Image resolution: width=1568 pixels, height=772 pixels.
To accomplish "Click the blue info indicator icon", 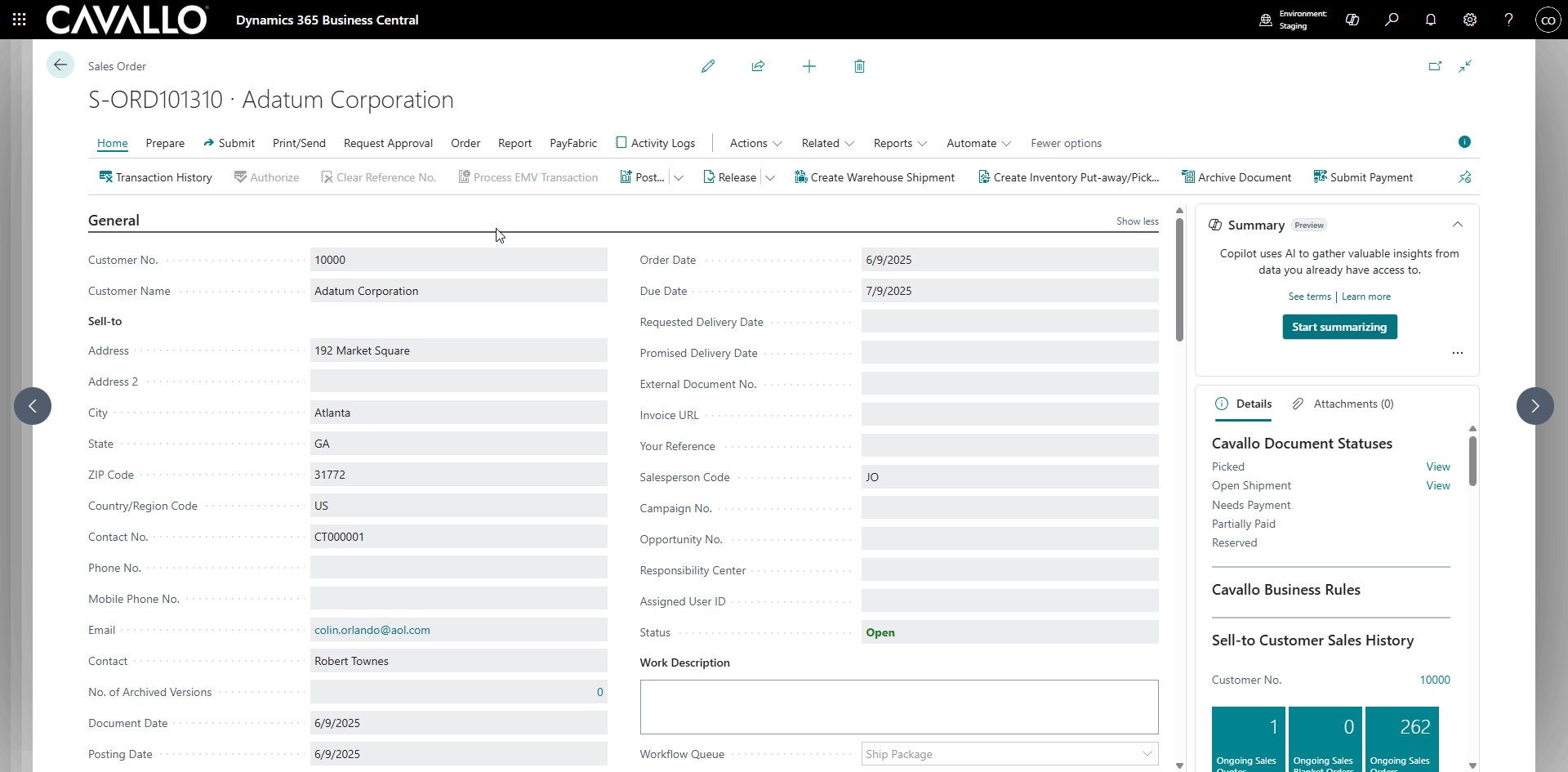I will click(x=1464, y=142).
